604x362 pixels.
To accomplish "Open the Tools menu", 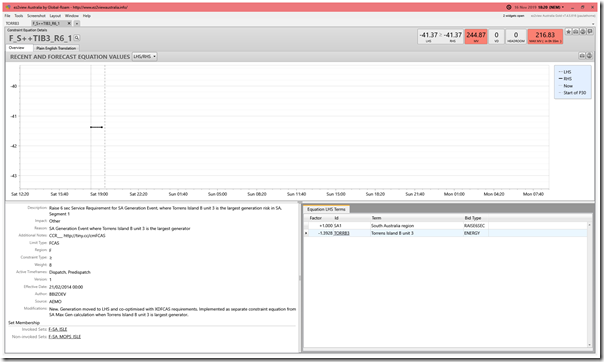I will point(19,16).
